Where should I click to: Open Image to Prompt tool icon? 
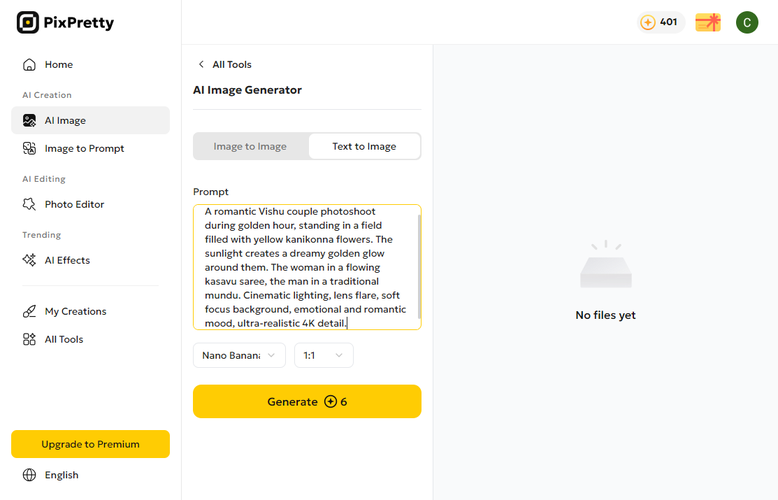[29, 149]
